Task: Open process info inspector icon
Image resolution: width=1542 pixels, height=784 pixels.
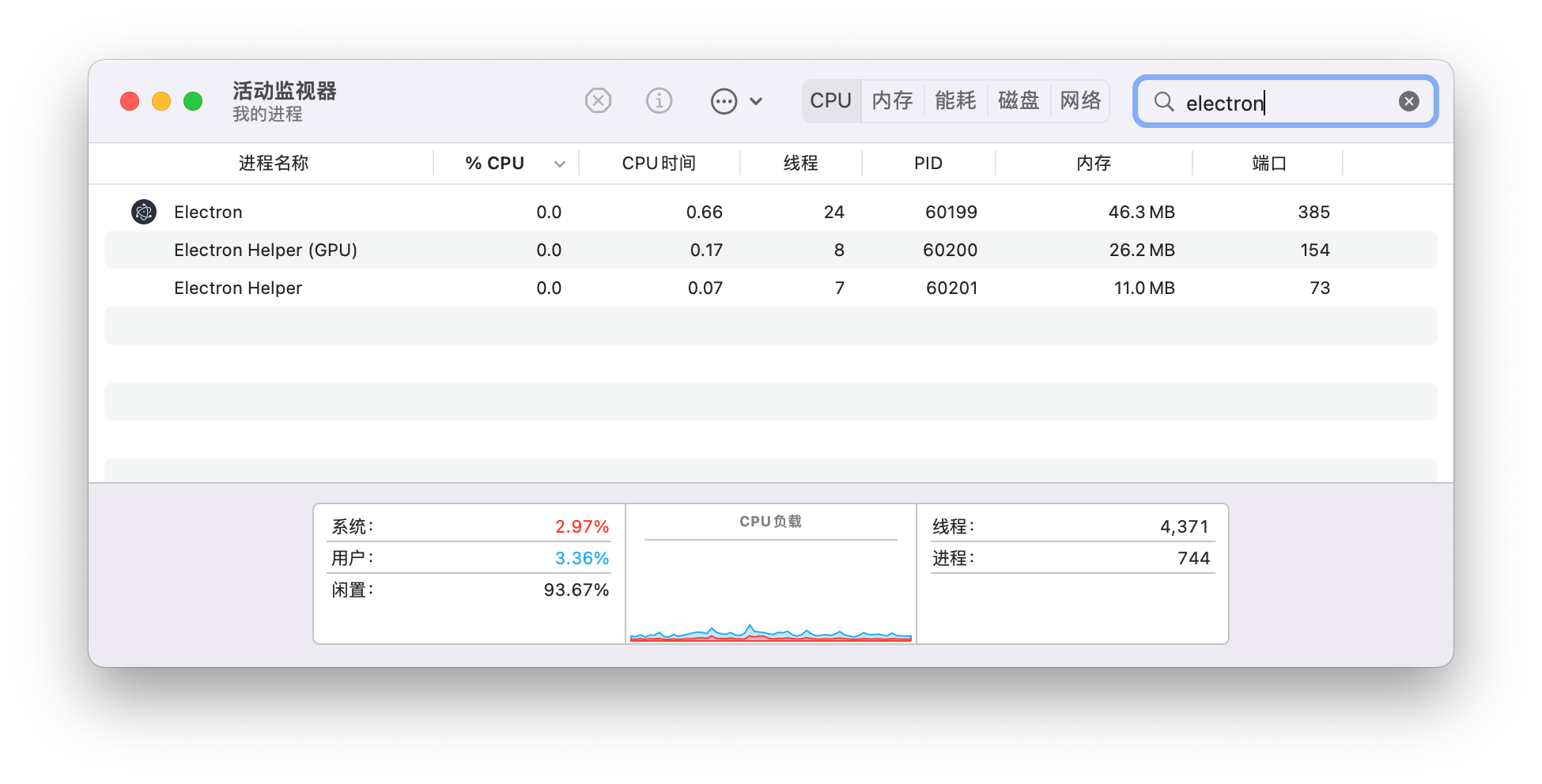Action: tap(659, 101)
